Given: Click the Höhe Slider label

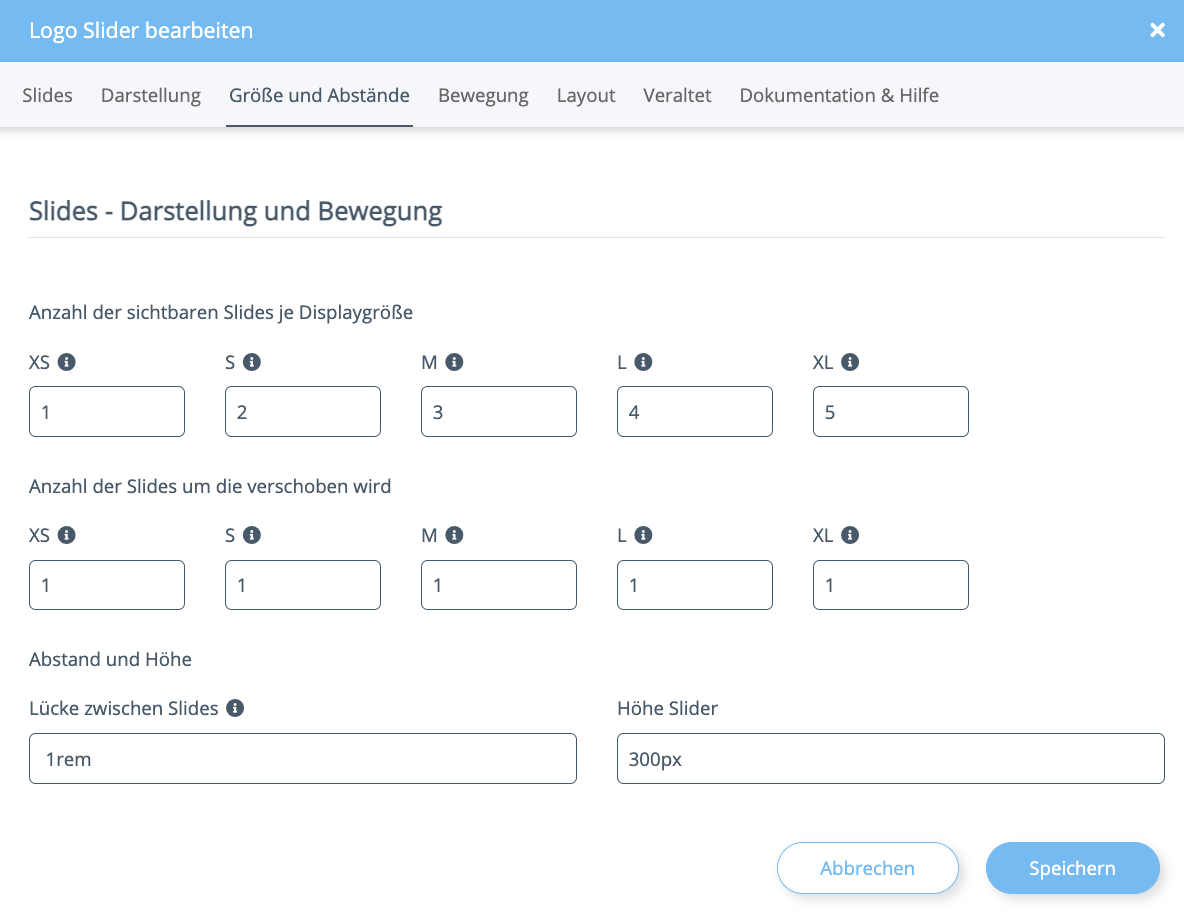Looking at the screenshot, I should (x=668, y=709).
